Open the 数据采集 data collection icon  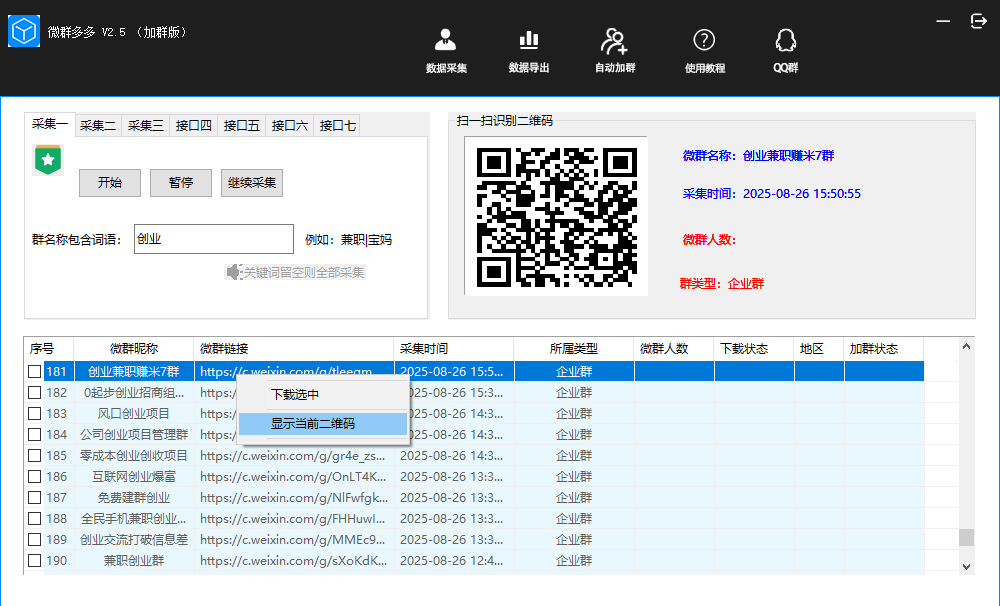[x=446, y=41]
